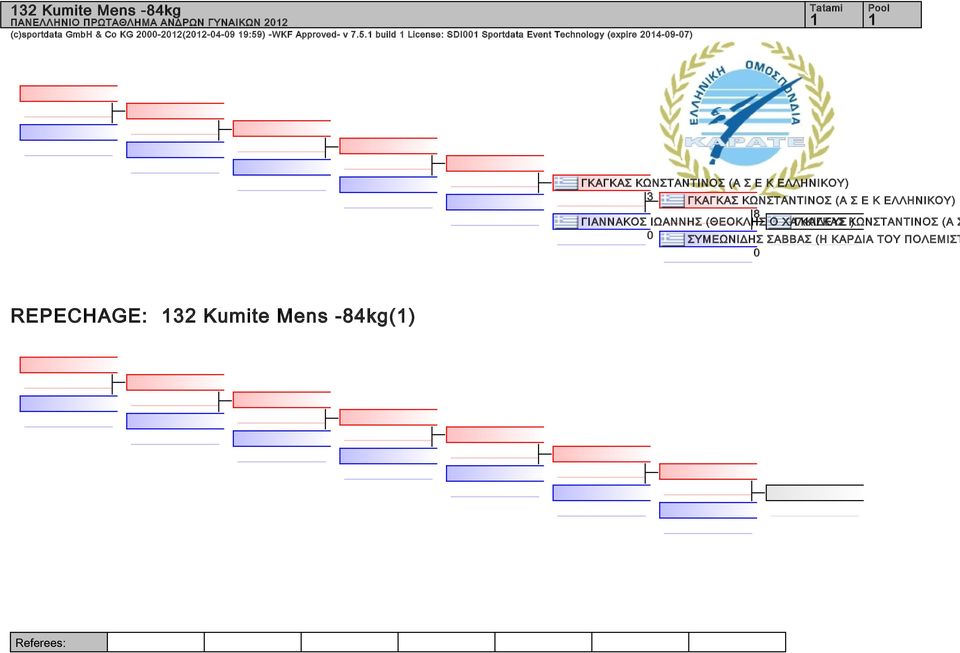This screenshot has width=960, height=653.
Task: Click finalist name ΓΚΑΓΚΑΣ ΚΩΝΣΤΑΝΤΙΝΟΣ beside score 3
Action: coord(821,200)
